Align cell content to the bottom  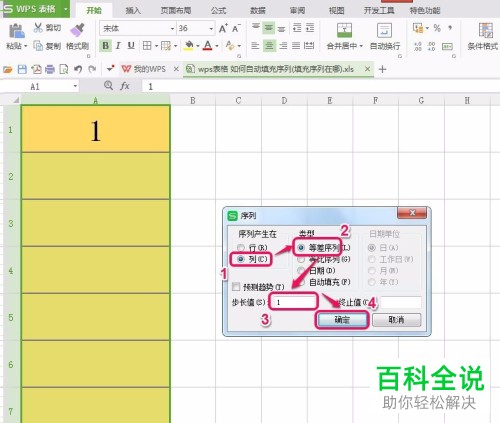[x=282, y=28]
